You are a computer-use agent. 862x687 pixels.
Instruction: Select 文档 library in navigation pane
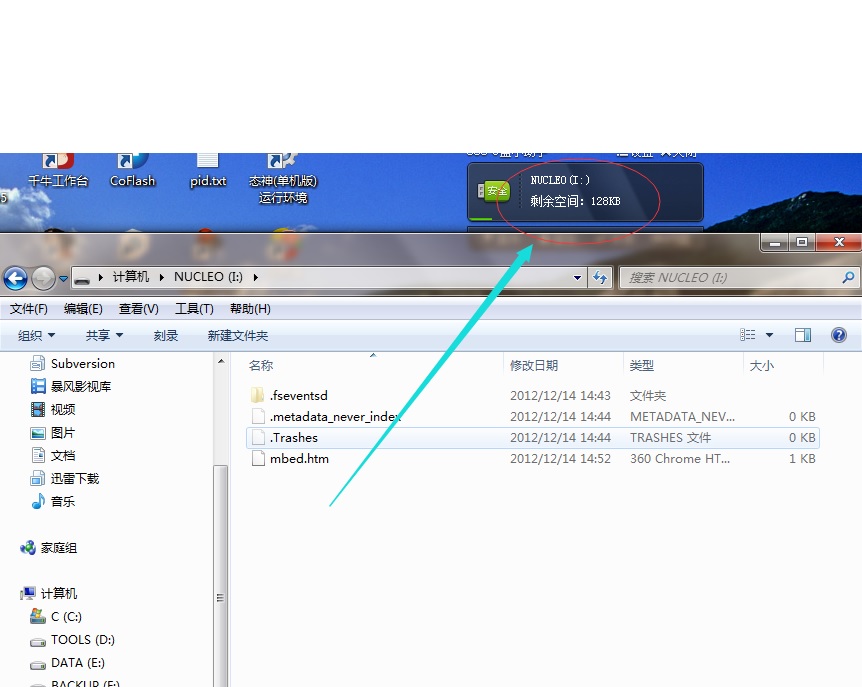pos(63,456)
